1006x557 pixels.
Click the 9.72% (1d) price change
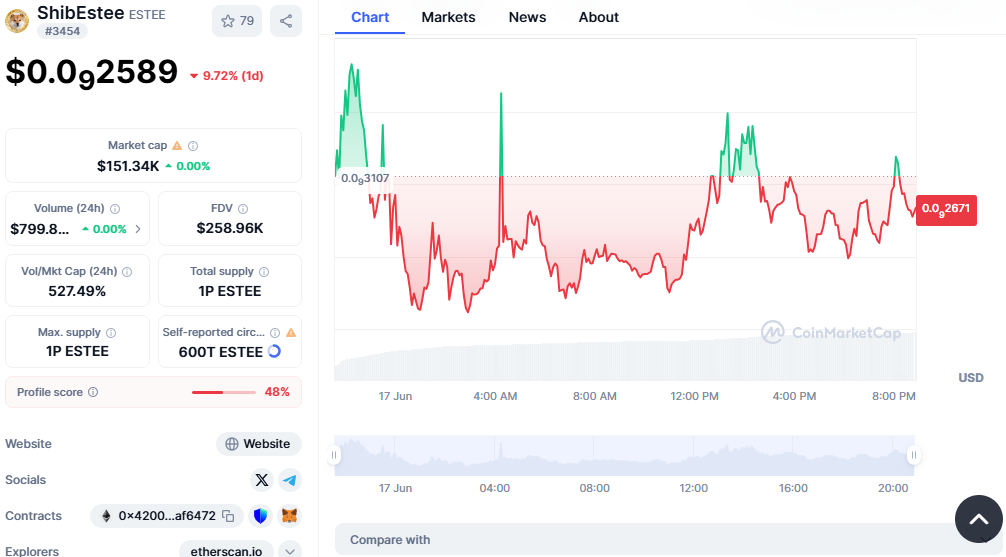(x=226, y=76)
